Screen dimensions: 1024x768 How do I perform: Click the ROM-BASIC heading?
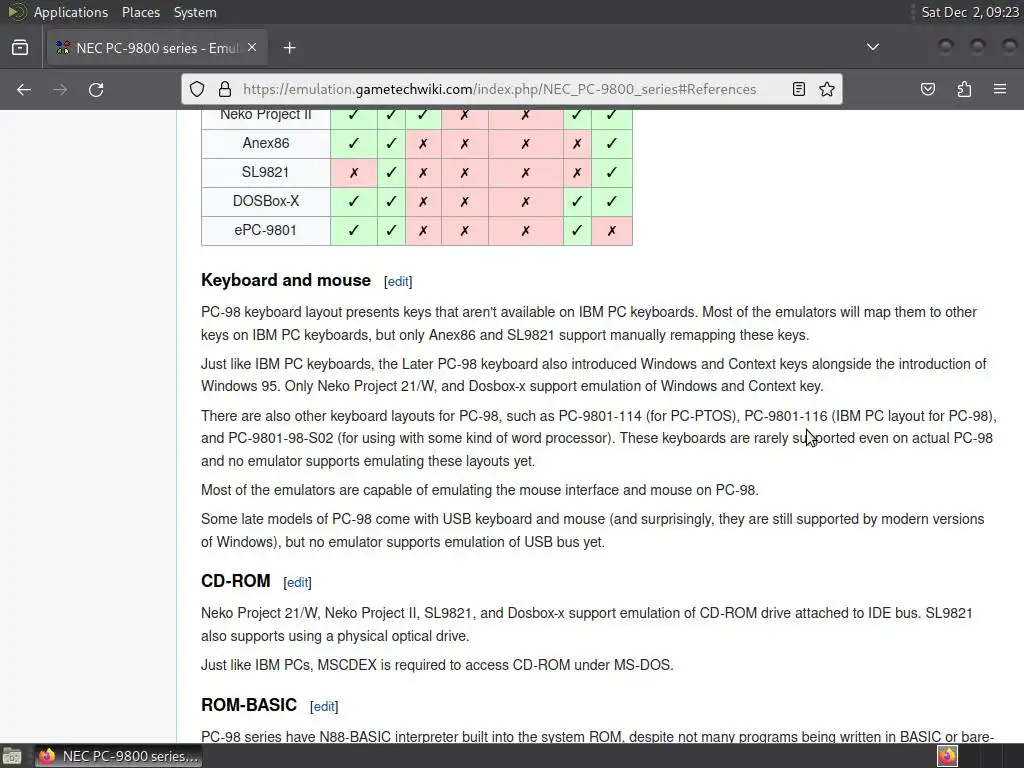(x=249, y=705)
